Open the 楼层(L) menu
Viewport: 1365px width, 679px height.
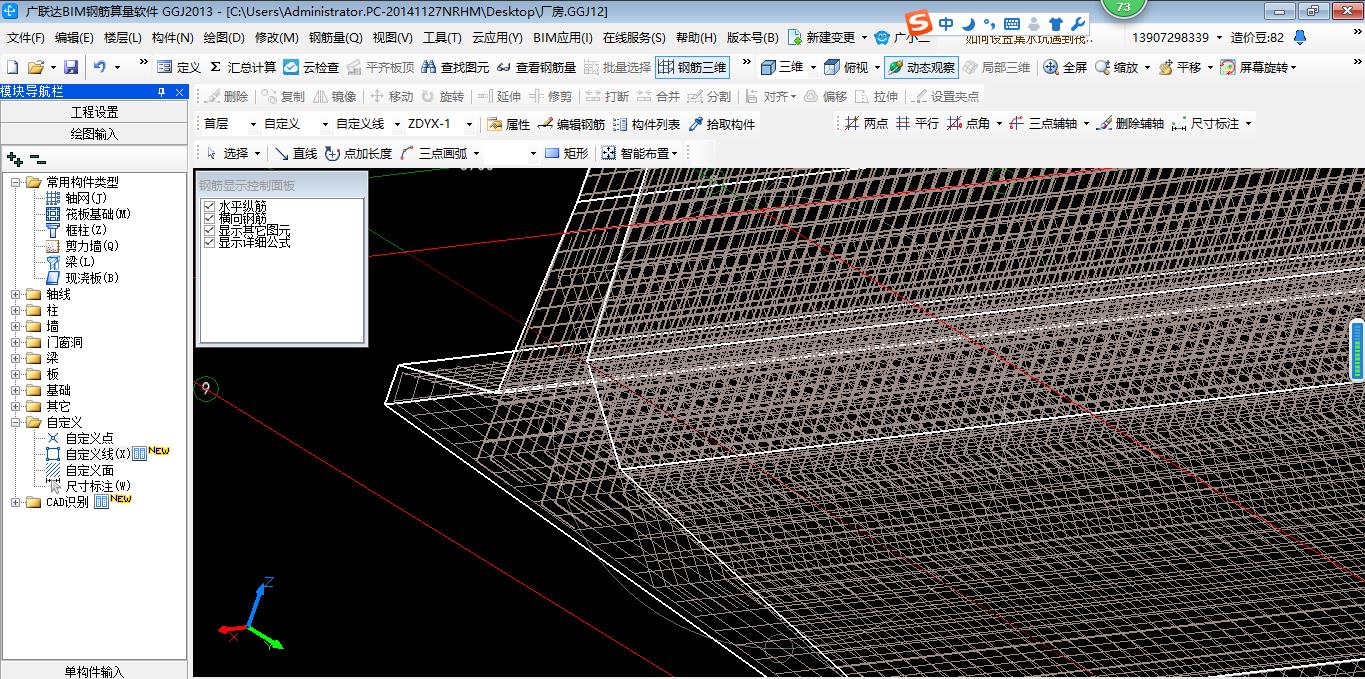point(123,38)
